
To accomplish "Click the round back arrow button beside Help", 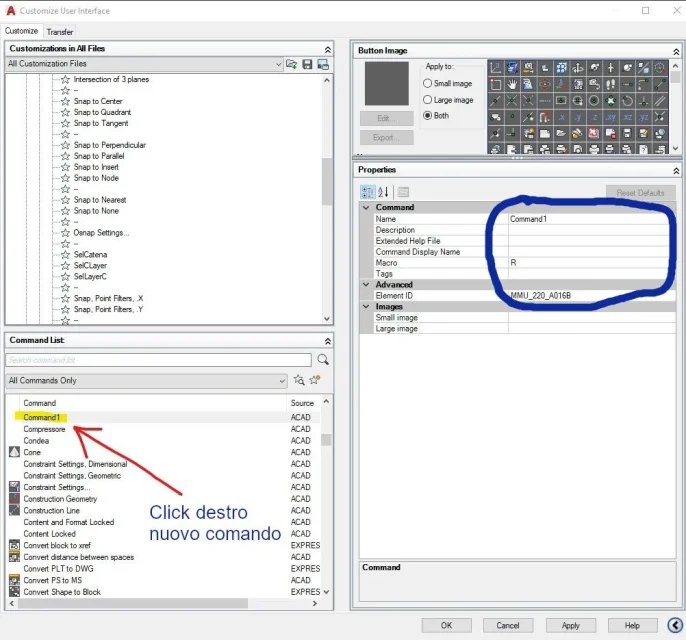I will click(675, 625).
